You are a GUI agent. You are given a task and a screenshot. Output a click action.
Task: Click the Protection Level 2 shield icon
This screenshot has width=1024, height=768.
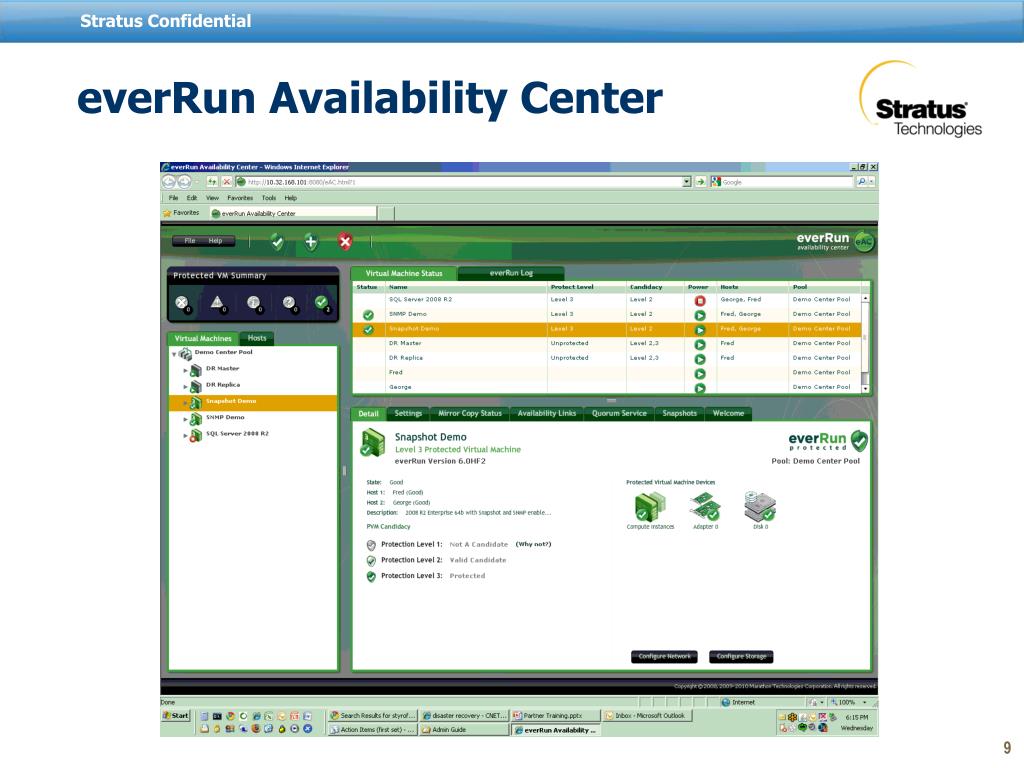[x=371, y=560]
